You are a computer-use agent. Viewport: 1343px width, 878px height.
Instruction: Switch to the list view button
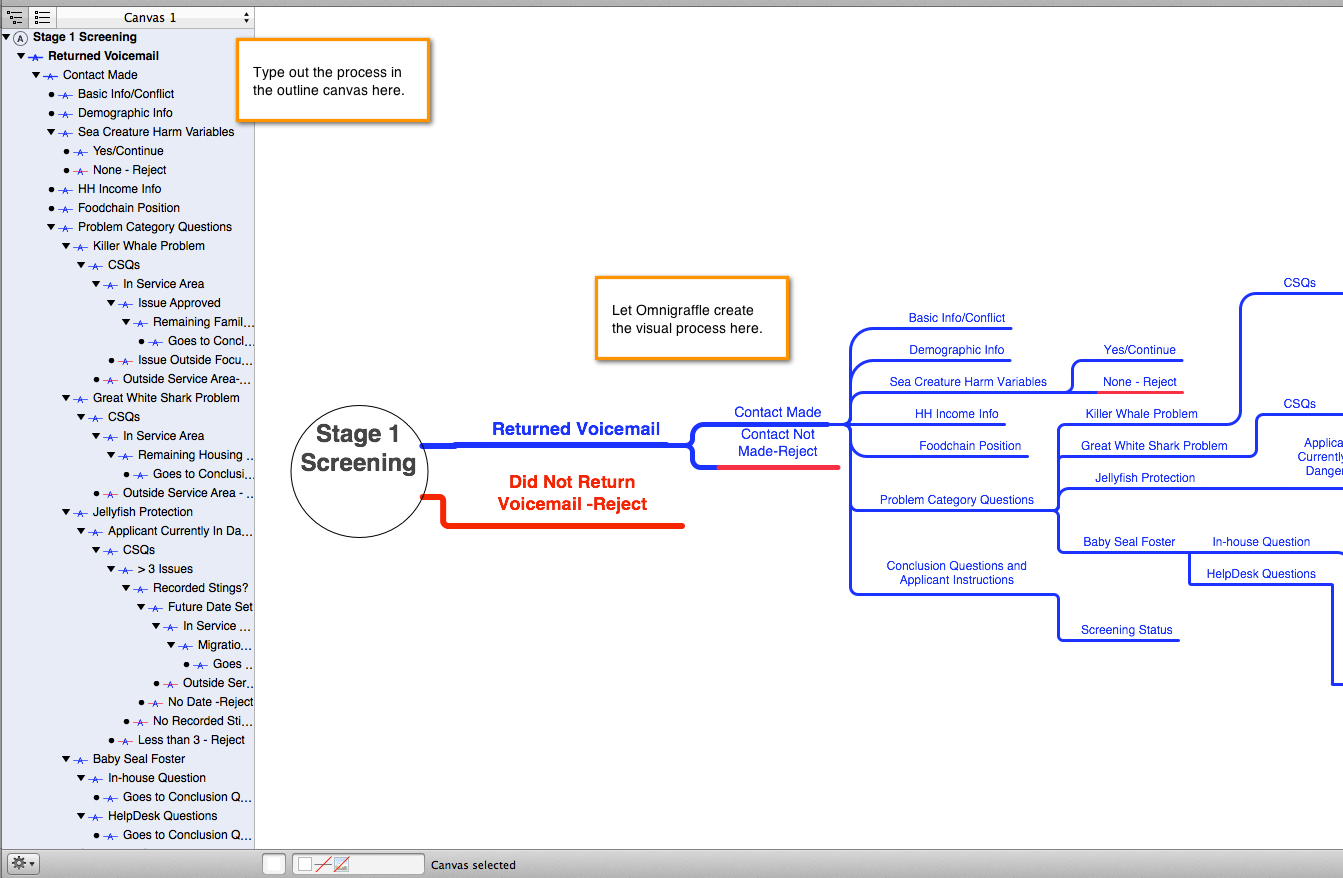click(x=42, y=17)
